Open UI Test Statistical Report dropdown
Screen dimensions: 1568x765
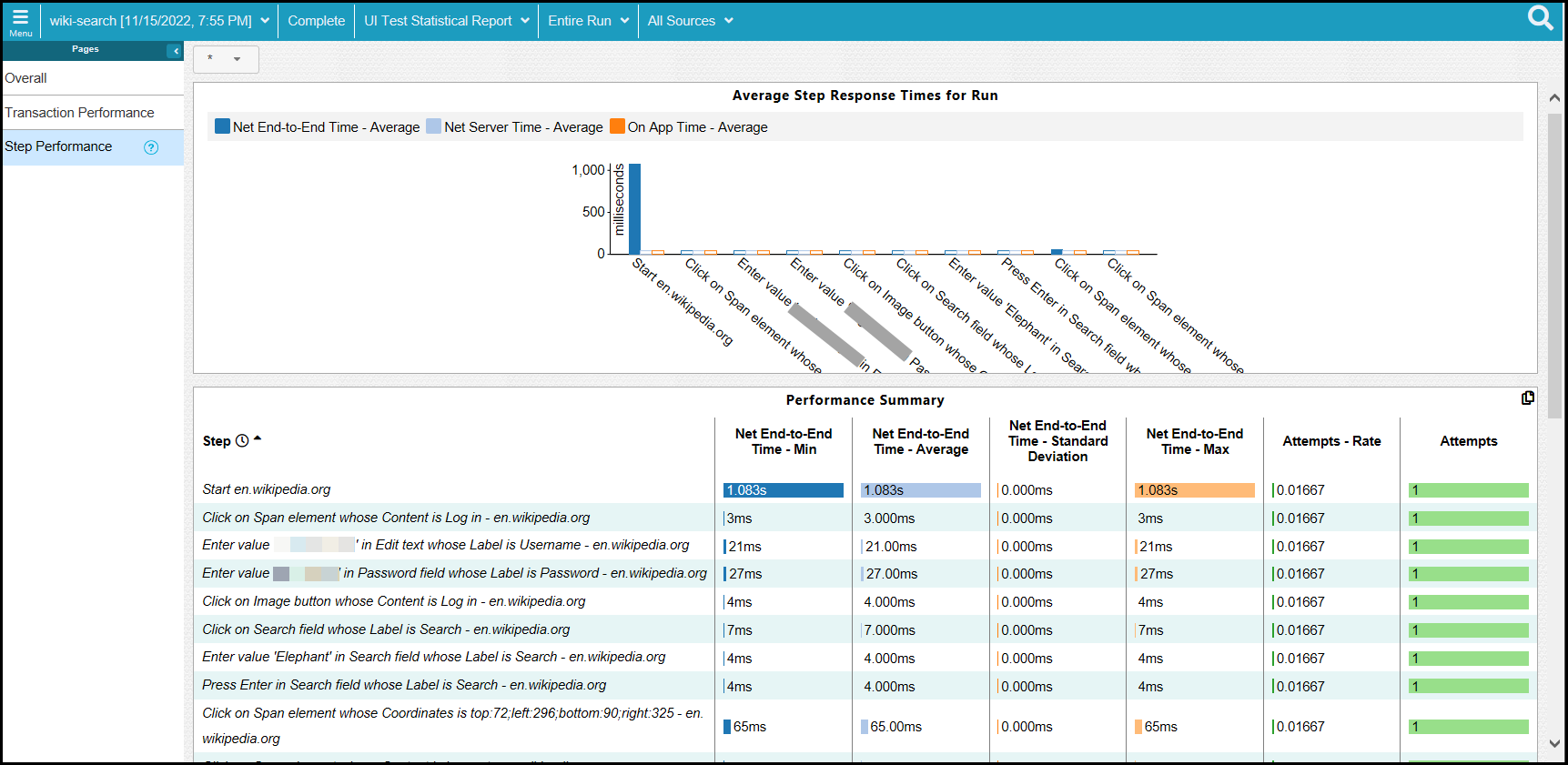(446, 21)
